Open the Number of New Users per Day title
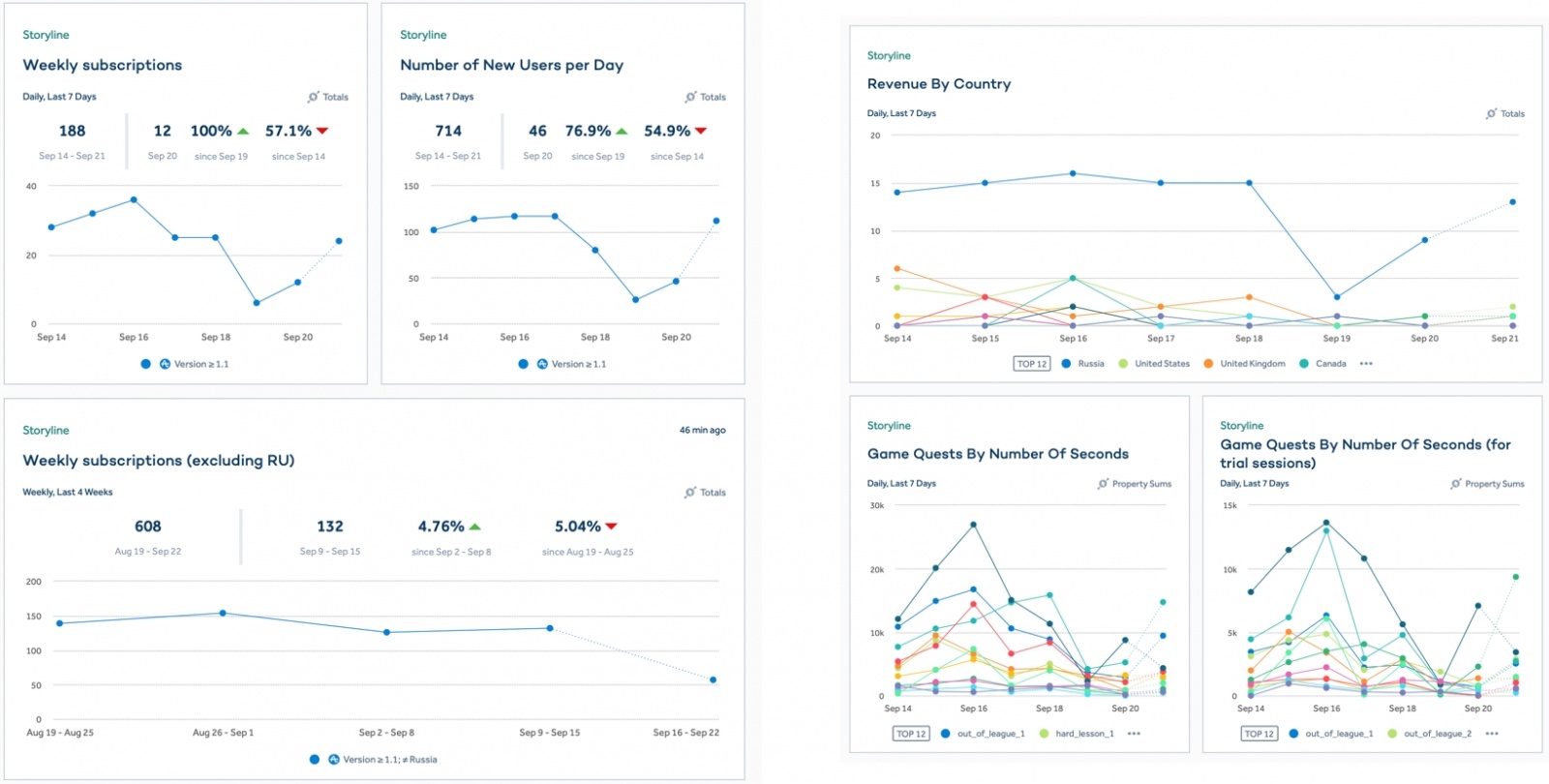 click(x=512, y=65)
